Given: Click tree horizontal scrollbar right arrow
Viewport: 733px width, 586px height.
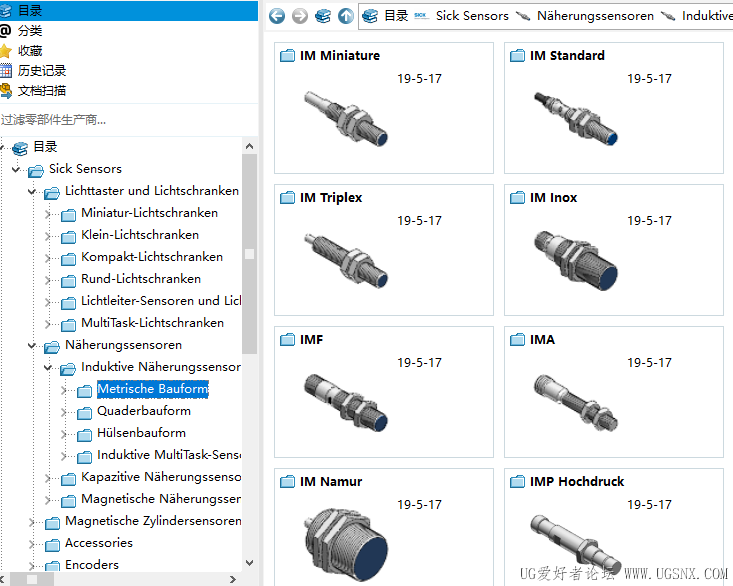Looking at the screenshot, I should (233, 579).
